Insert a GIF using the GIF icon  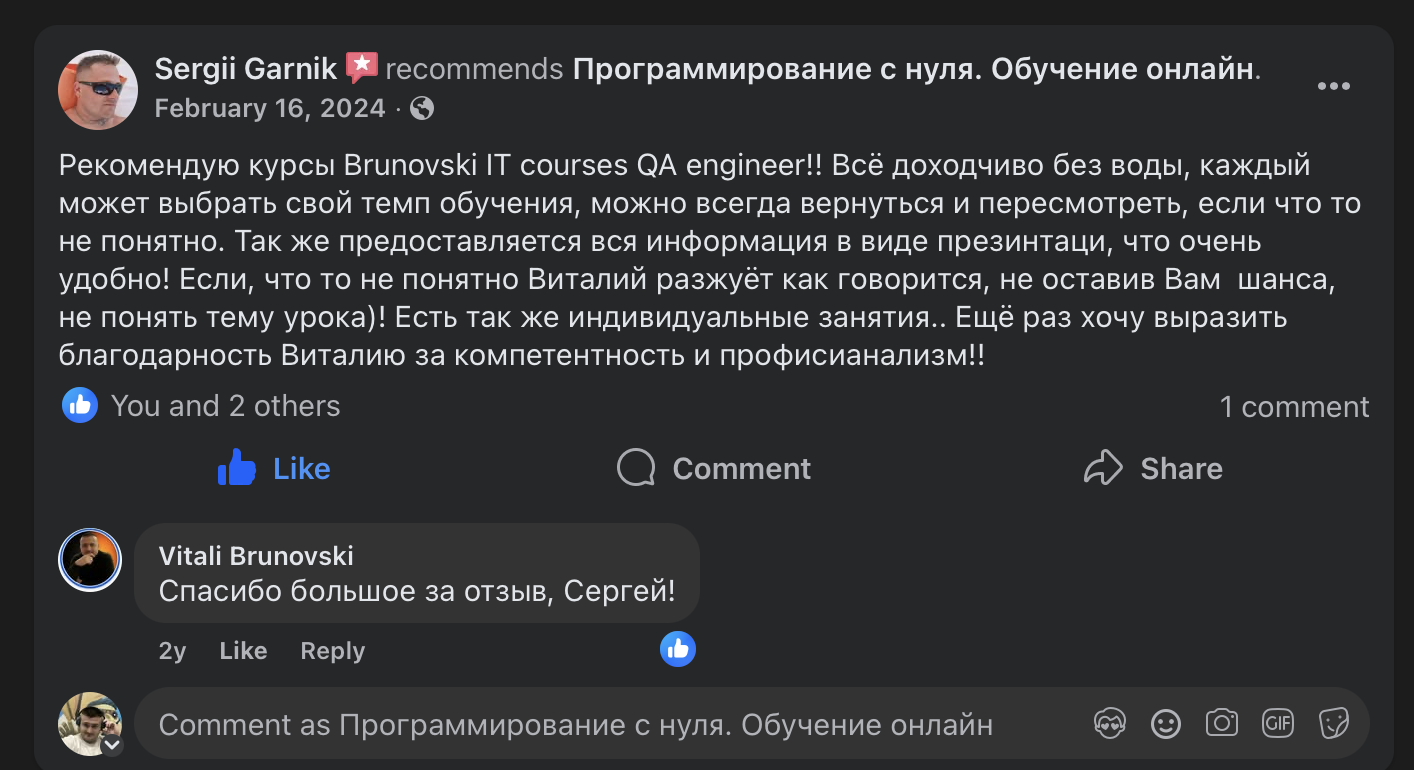(x=1276, y=722)
